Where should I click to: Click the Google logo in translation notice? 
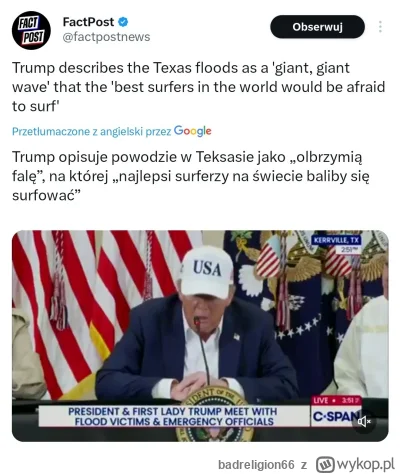coord(193,131)
